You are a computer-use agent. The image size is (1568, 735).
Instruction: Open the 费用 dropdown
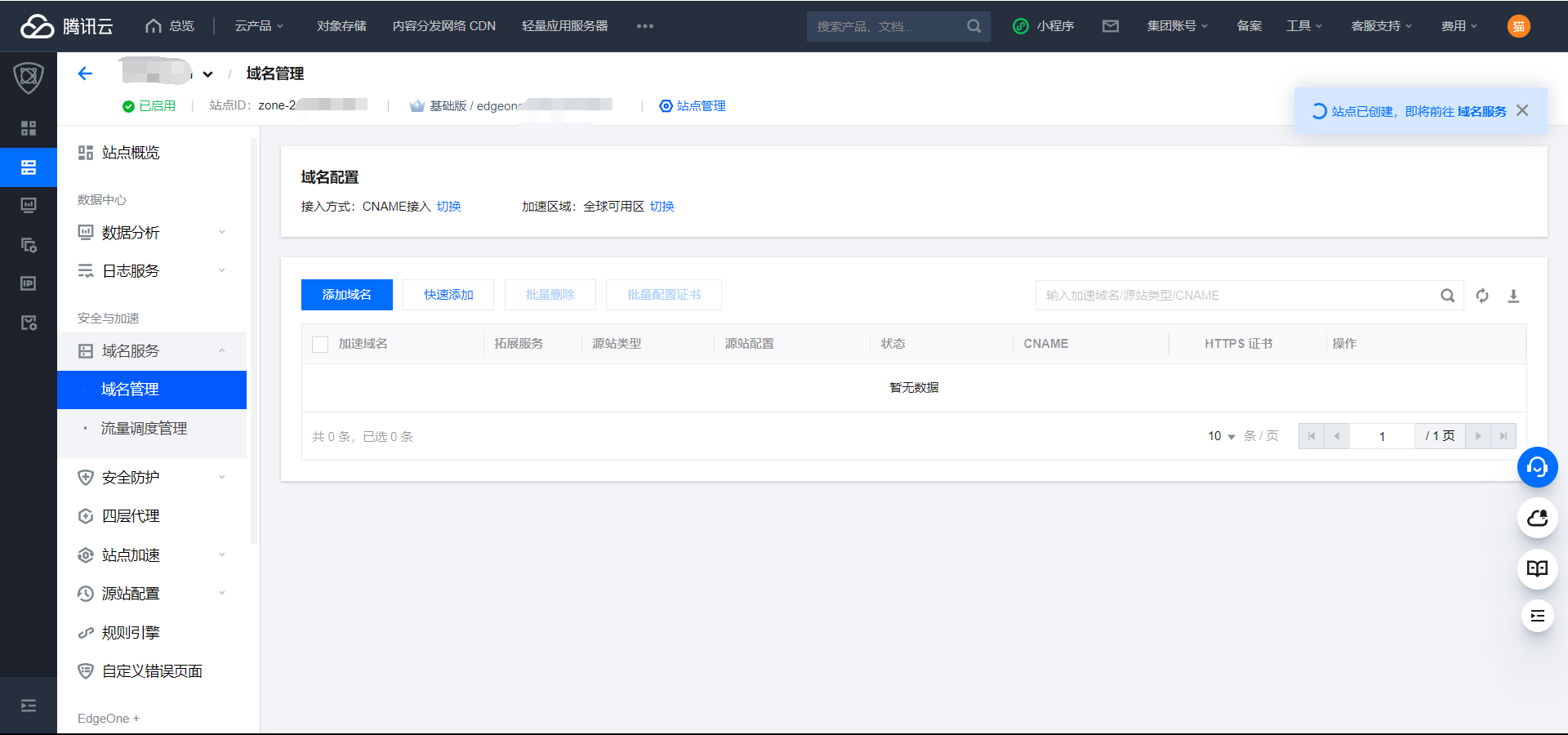(x=1459, y=26)
